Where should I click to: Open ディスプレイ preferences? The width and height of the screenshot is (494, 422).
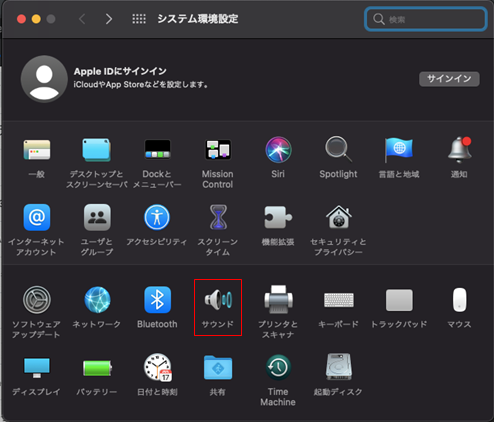pos(37,368)
